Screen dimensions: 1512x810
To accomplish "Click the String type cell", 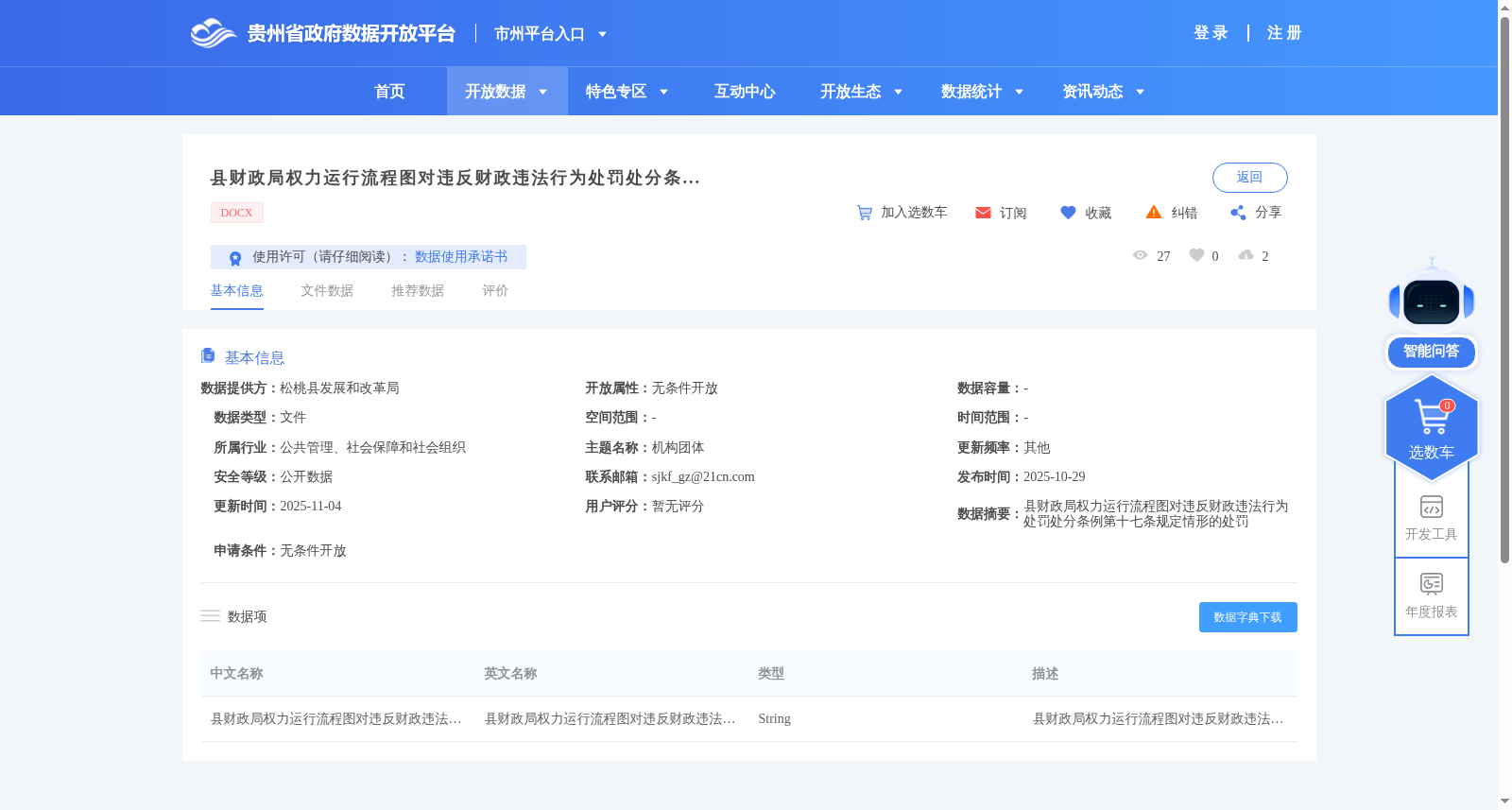I will pyautogui.click(x=774, y=719).
